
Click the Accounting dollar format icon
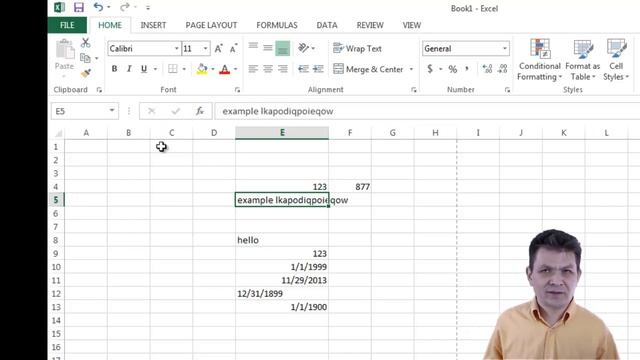[430, 69]
